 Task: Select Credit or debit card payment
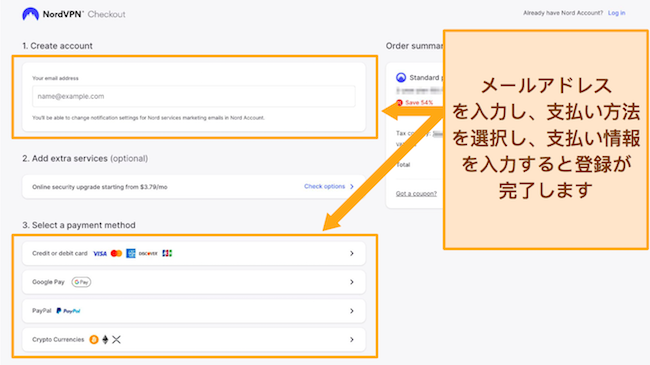click(x=194, y=253)
